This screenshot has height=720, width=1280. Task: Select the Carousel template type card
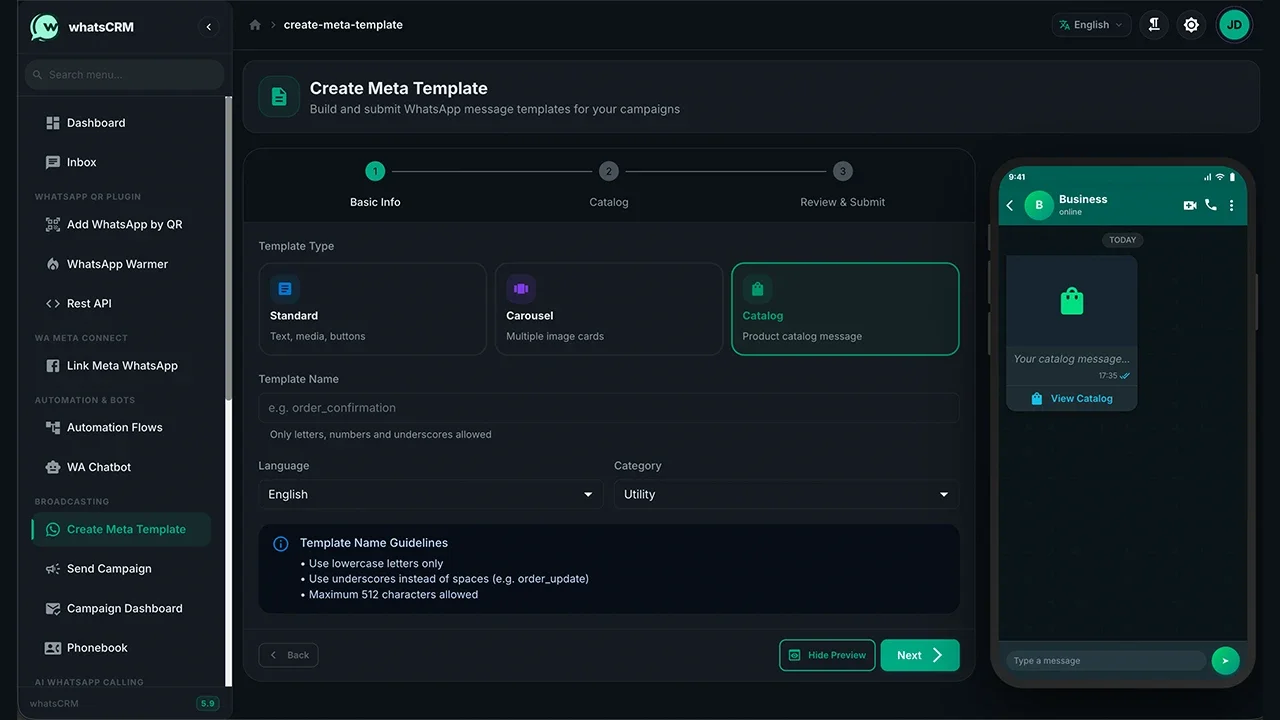609,309
